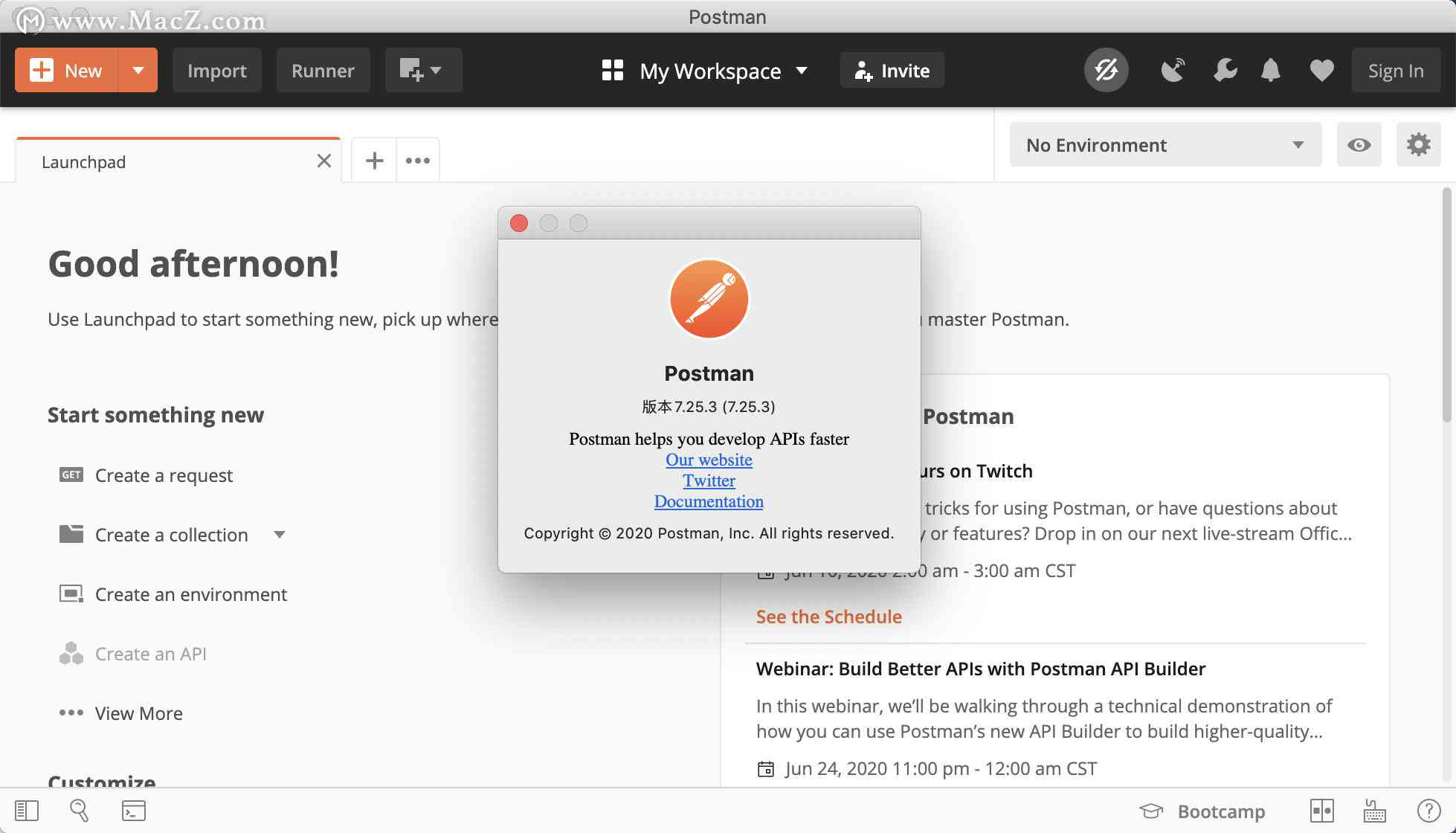The width and height of the screenshot is (1456, 833).
Task: Toggle the cookie sync status icon
Action: (x=1106, y=70)
